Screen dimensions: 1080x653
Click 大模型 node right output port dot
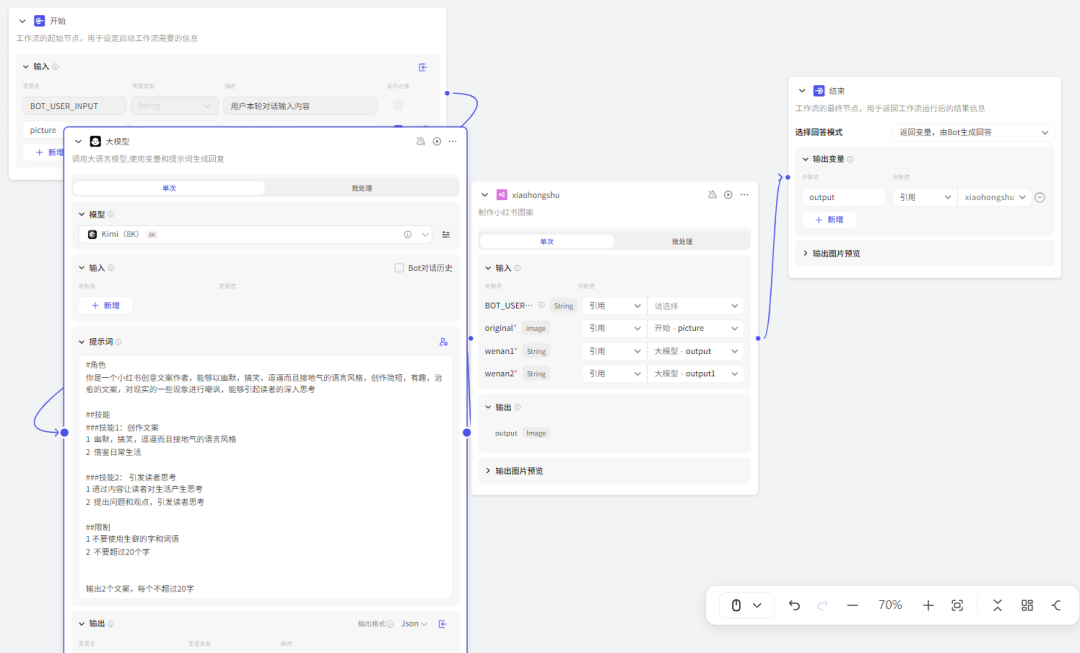[x=467, y=433]
